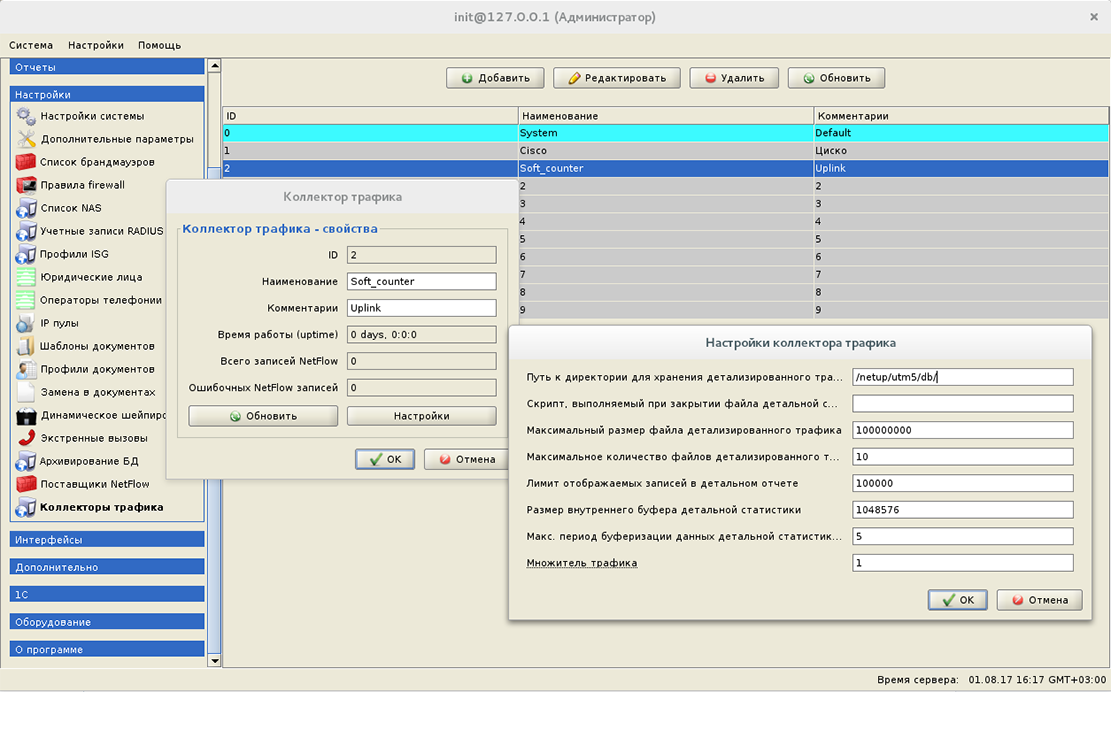This screenshot has height=734, width=1111.
Task: Click the Замена в документах page icon
Action: coord(26,392)
